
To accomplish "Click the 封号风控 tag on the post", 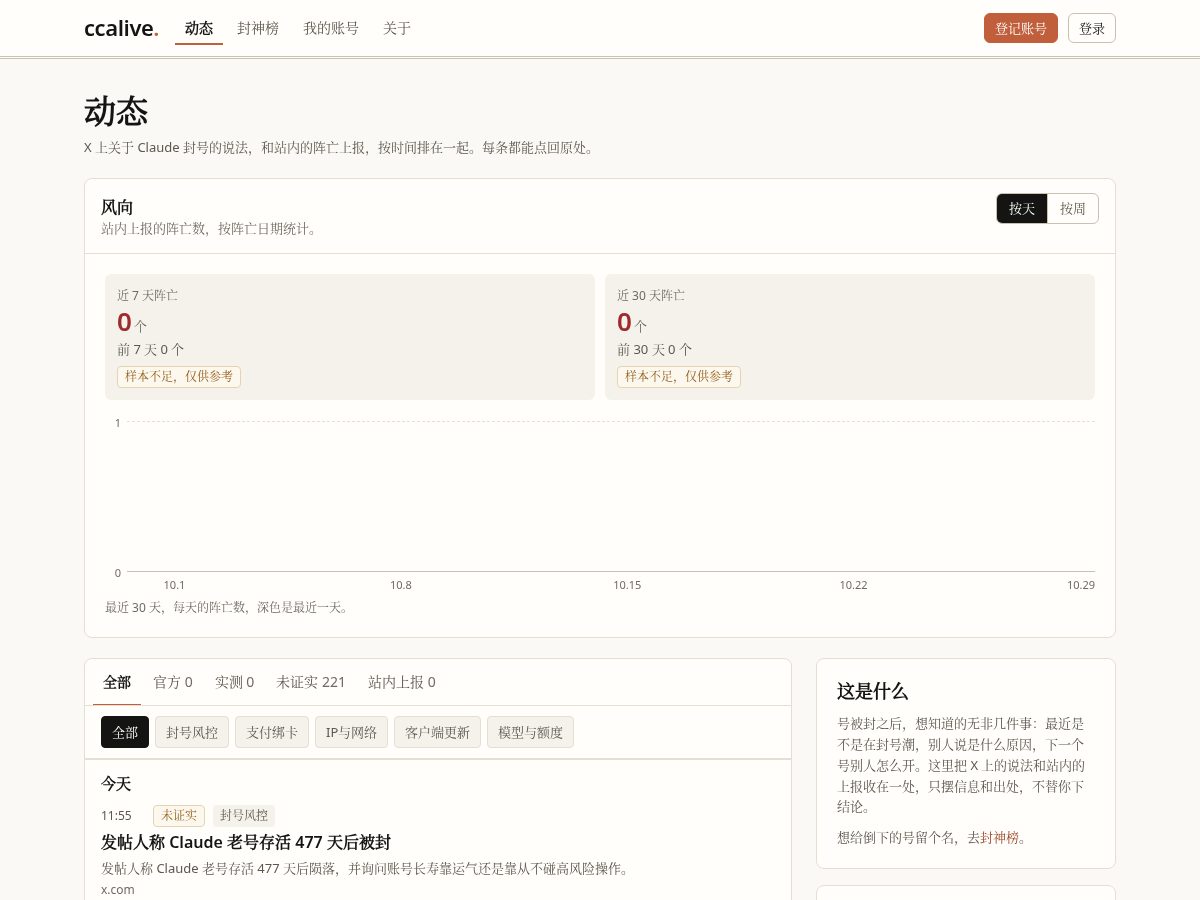I will coord(244,815).
